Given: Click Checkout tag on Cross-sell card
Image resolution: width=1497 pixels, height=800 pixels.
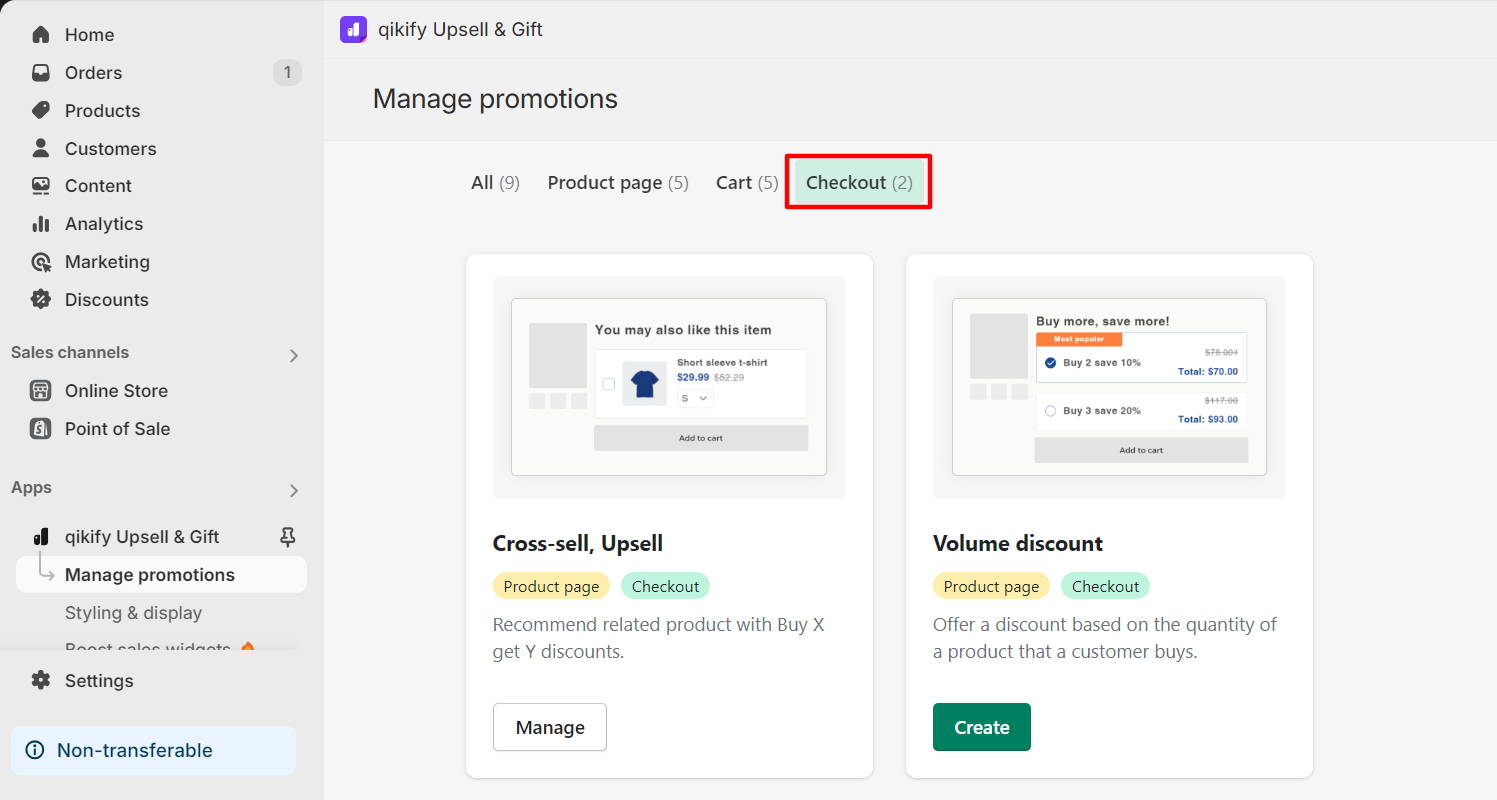Looking at the screenshot, I should [x=665, y=586].
